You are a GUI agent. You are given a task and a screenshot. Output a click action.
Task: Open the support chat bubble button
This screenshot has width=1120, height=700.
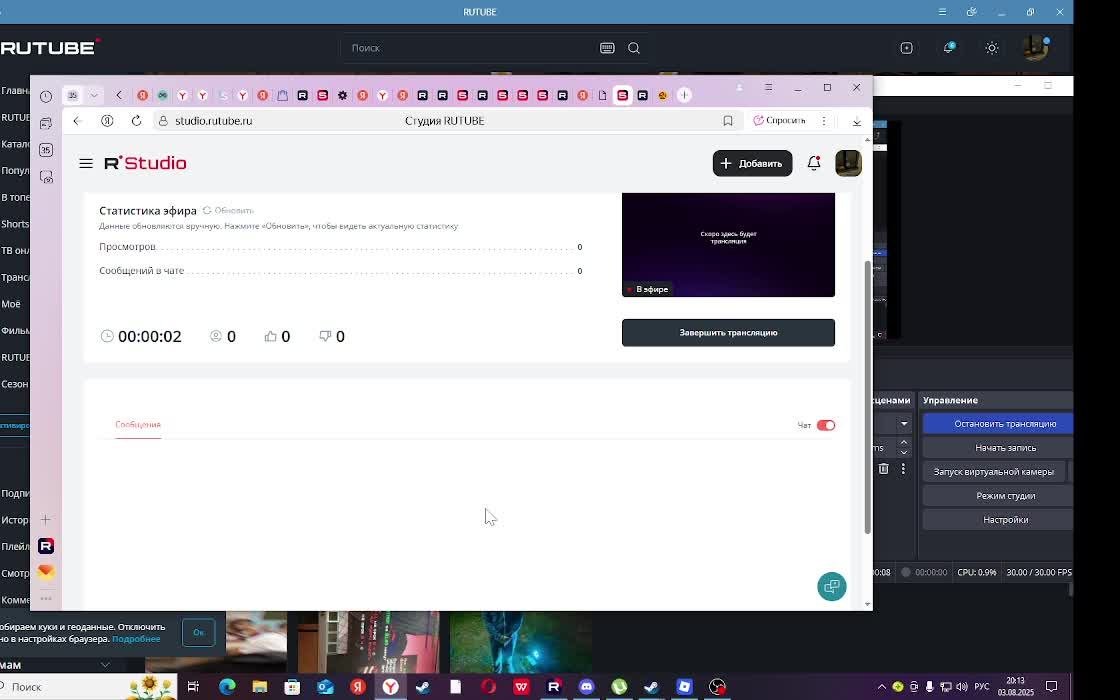tap(831, 586)
